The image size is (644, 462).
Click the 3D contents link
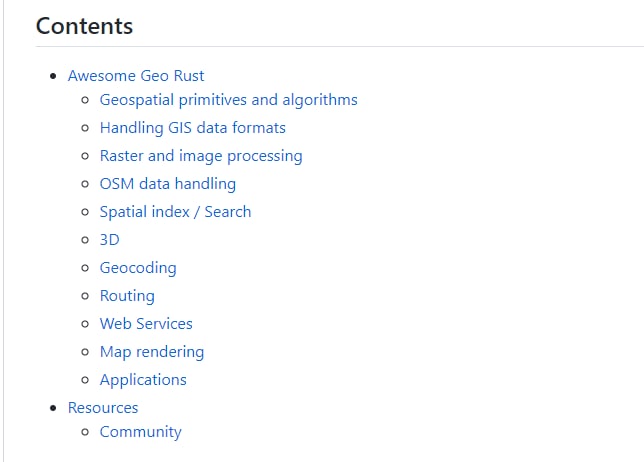click(109, 240)
